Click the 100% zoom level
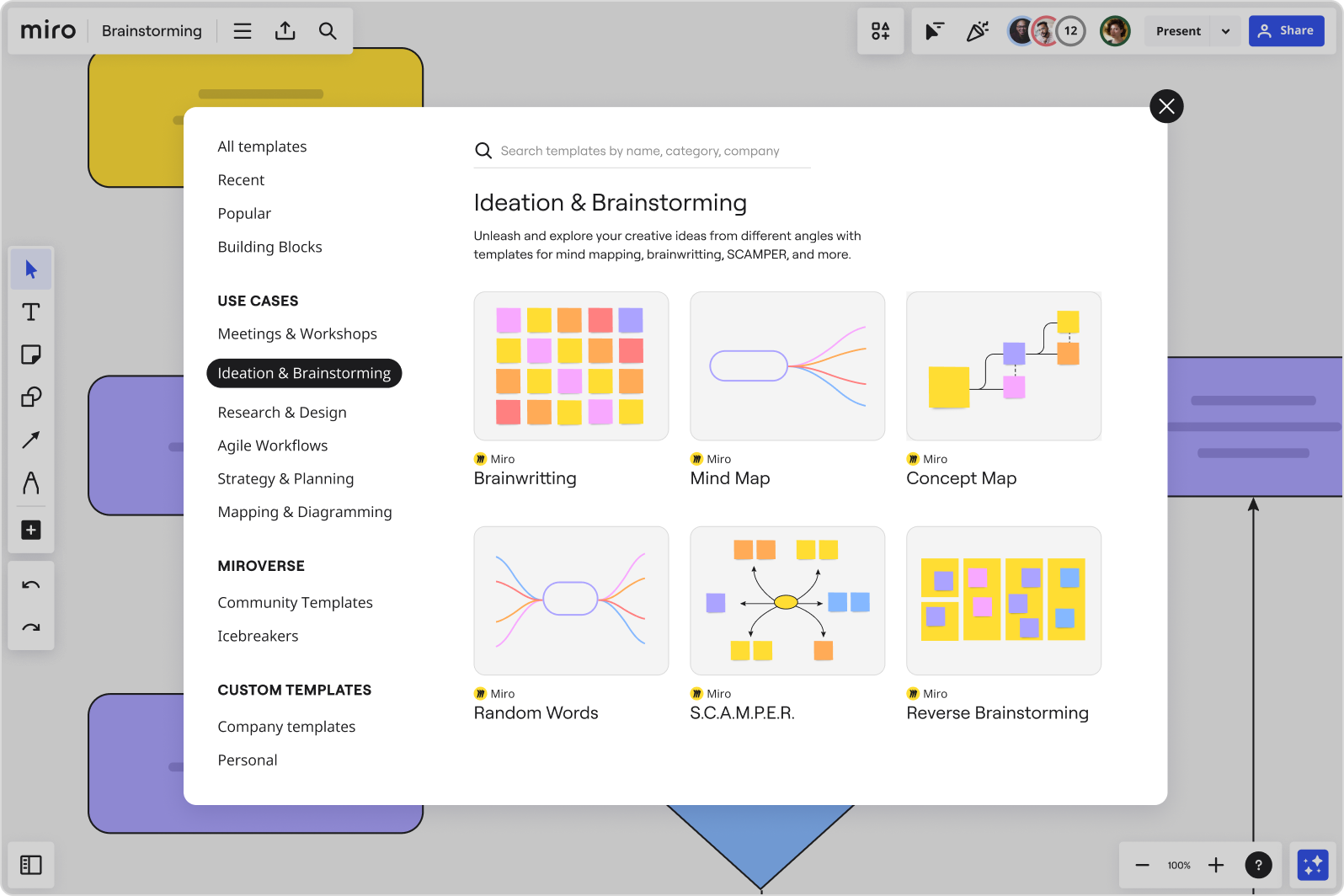1344x896 pixels. (1179, 865)
